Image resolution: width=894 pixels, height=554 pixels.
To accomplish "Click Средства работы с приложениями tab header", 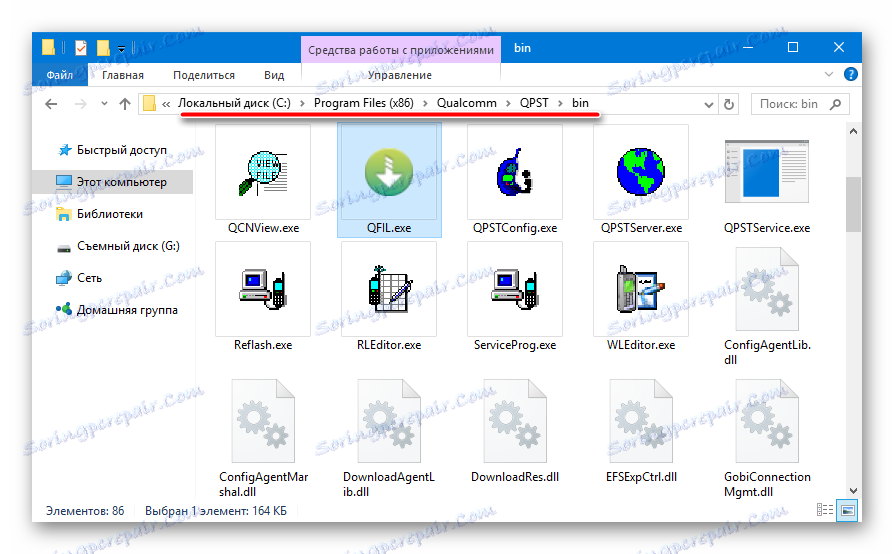I will pyautogui.click(x=401, y=50).
